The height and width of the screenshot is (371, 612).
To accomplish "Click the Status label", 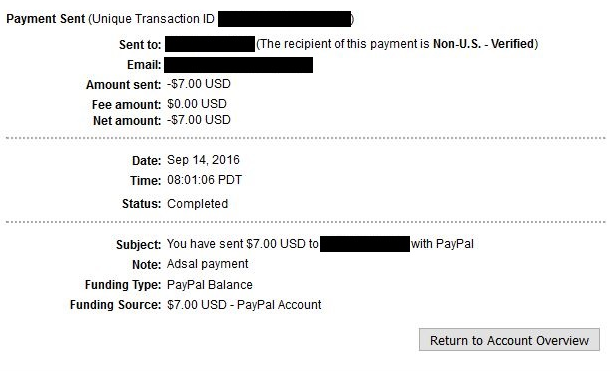I will coord(141,204).
